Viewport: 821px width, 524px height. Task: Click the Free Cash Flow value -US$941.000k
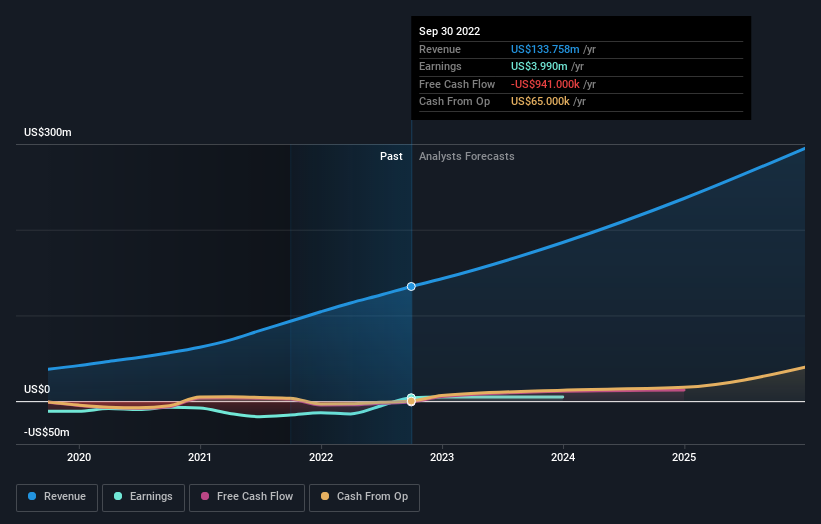click(545, 84)
